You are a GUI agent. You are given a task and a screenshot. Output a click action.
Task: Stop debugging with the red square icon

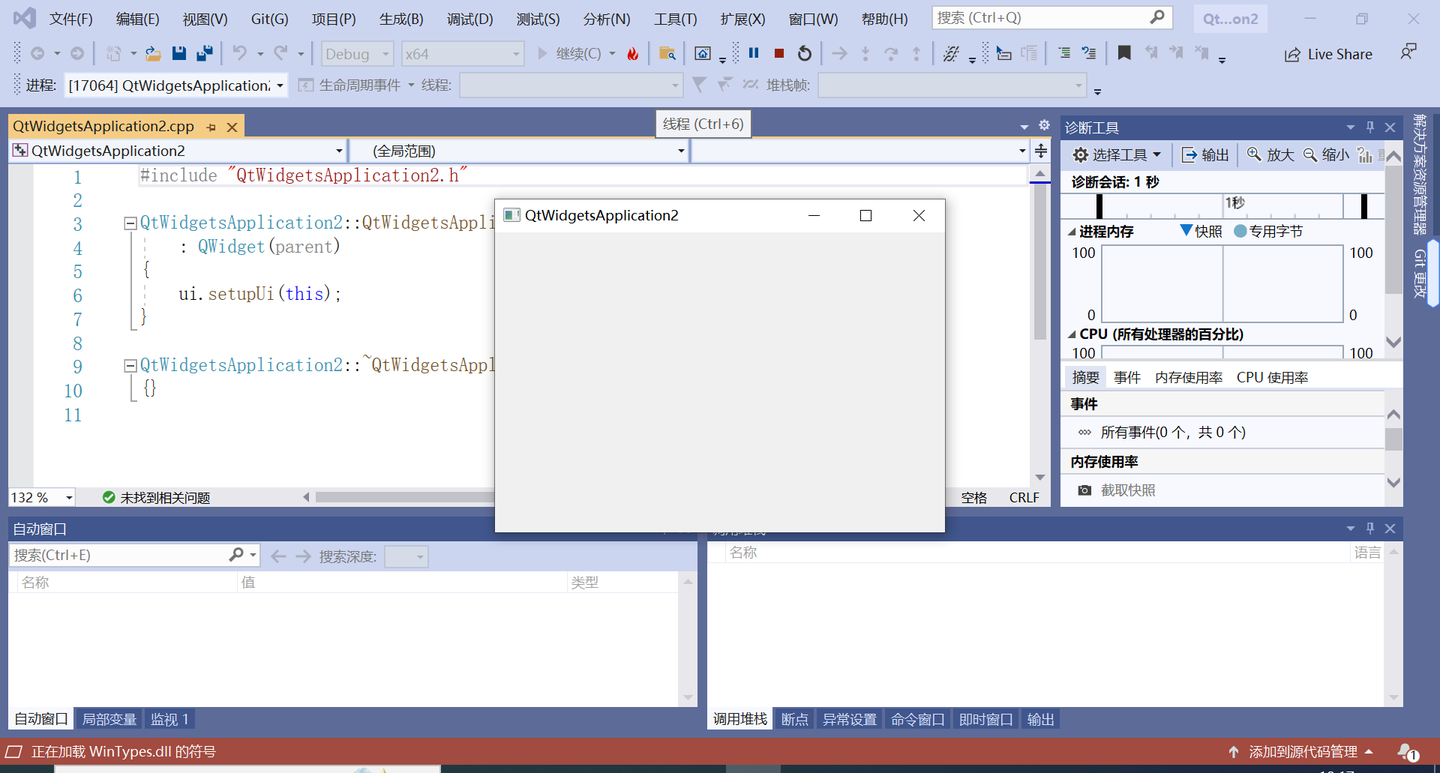(779, 53)
